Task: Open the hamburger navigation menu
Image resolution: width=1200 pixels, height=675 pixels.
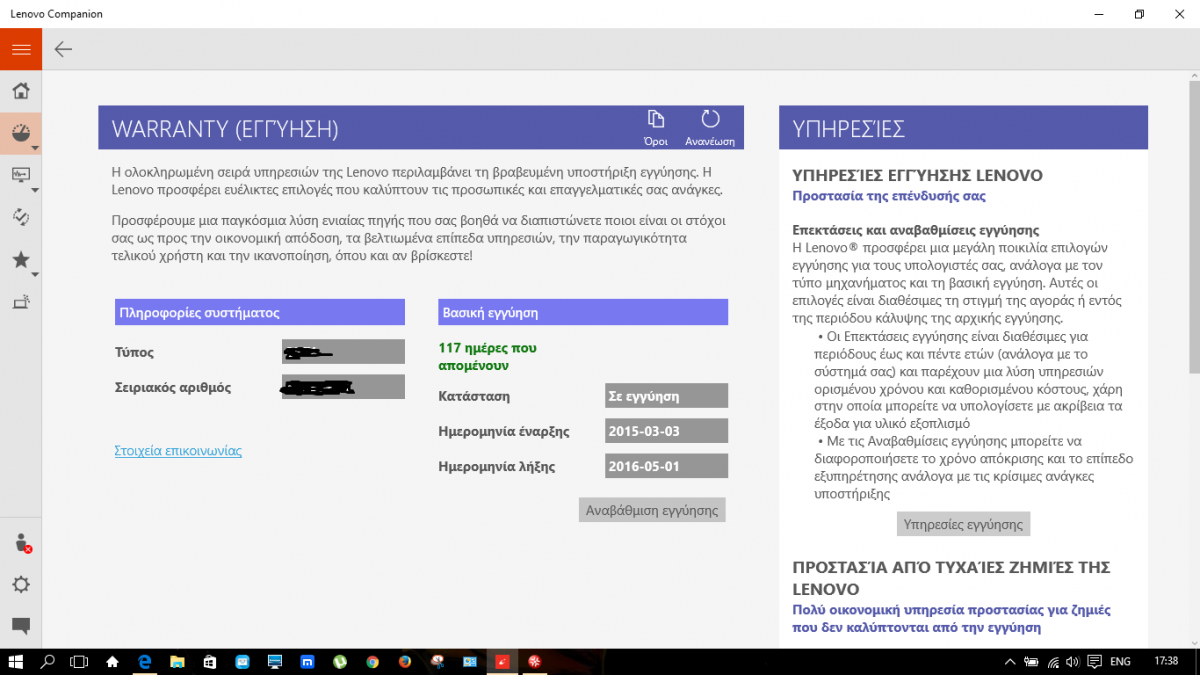Action: click(20, 49)
